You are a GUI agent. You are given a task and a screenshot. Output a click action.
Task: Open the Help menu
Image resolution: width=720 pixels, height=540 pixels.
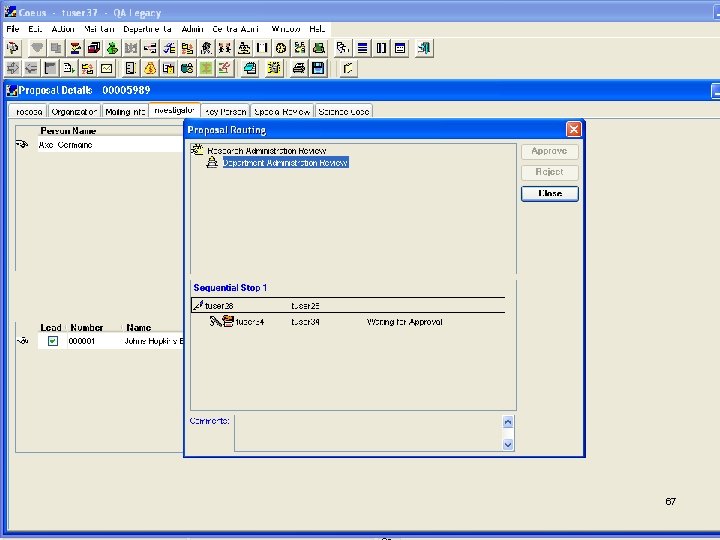pyautogui.click(x=317, y=29)
